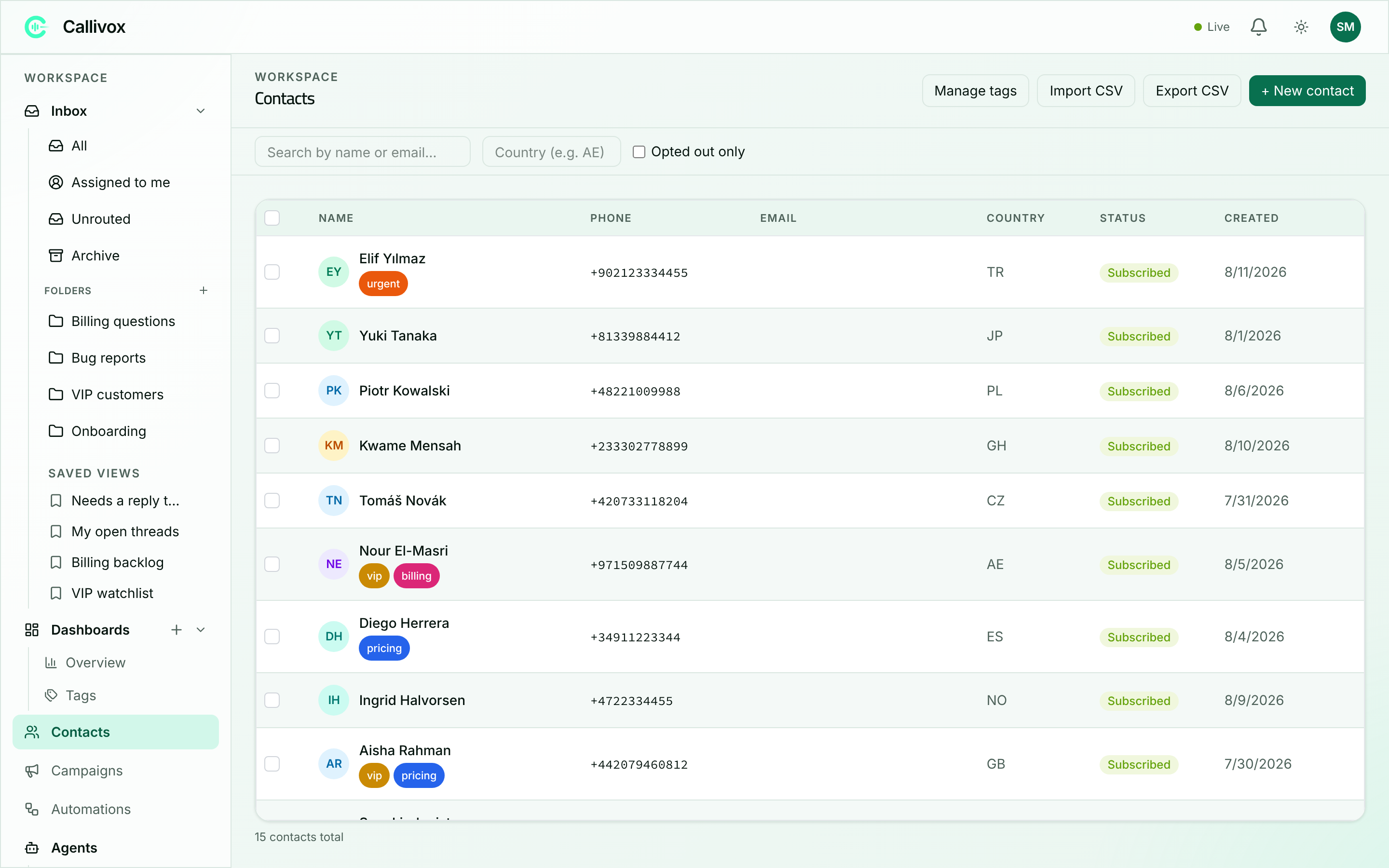Select the Elif Yılmaz row checkbox

pyautogui.click(x=272, y=271)
